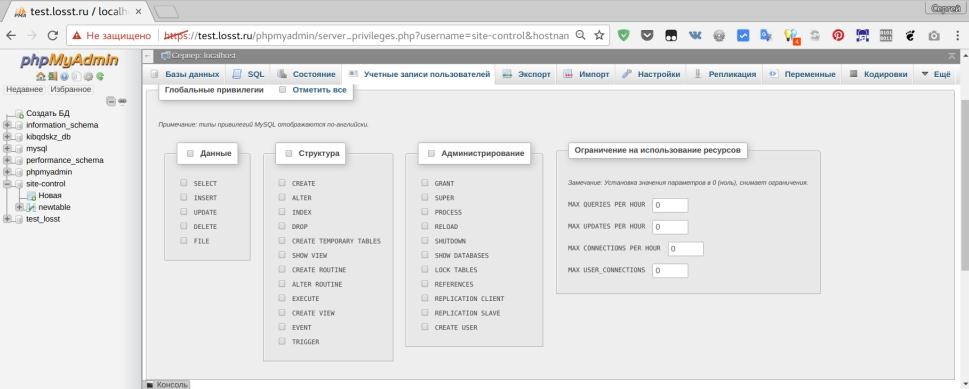Click the MAX QUERIES PER HOUR field

click(670, 205)
